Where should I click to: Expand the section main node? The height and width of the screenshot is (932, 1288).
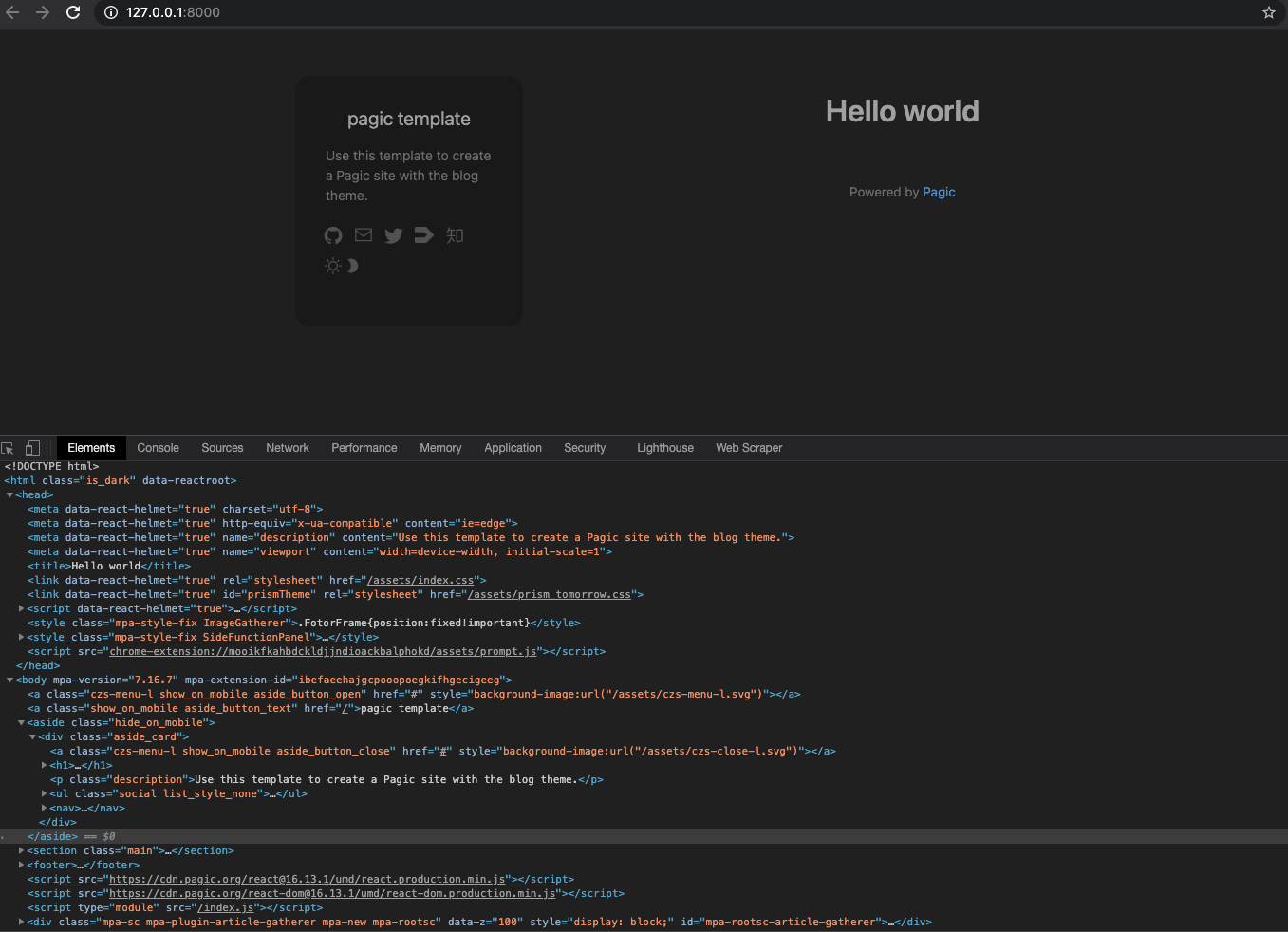tap(21, 851)
